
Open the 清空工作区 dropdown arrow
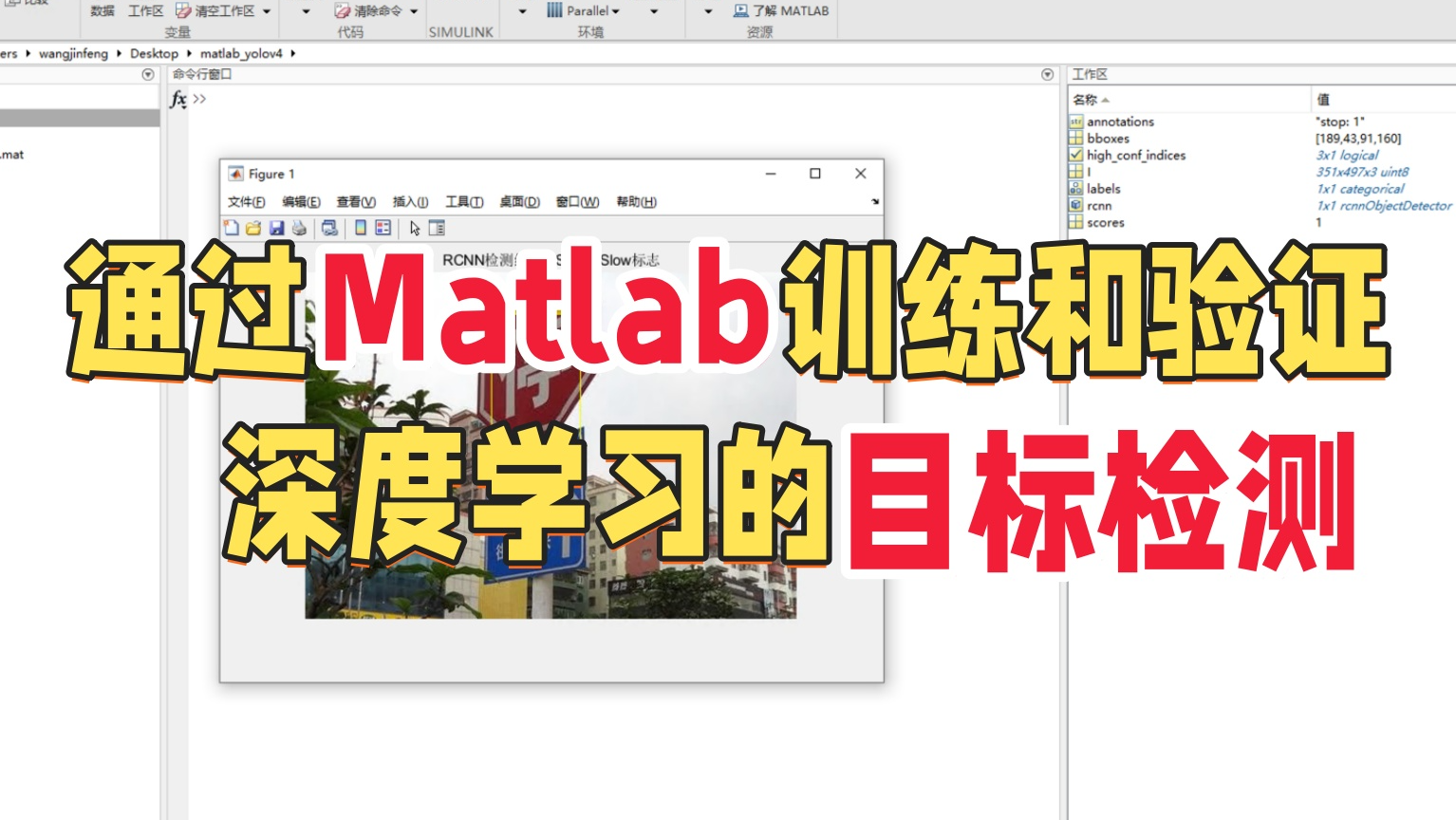(267, 11)
